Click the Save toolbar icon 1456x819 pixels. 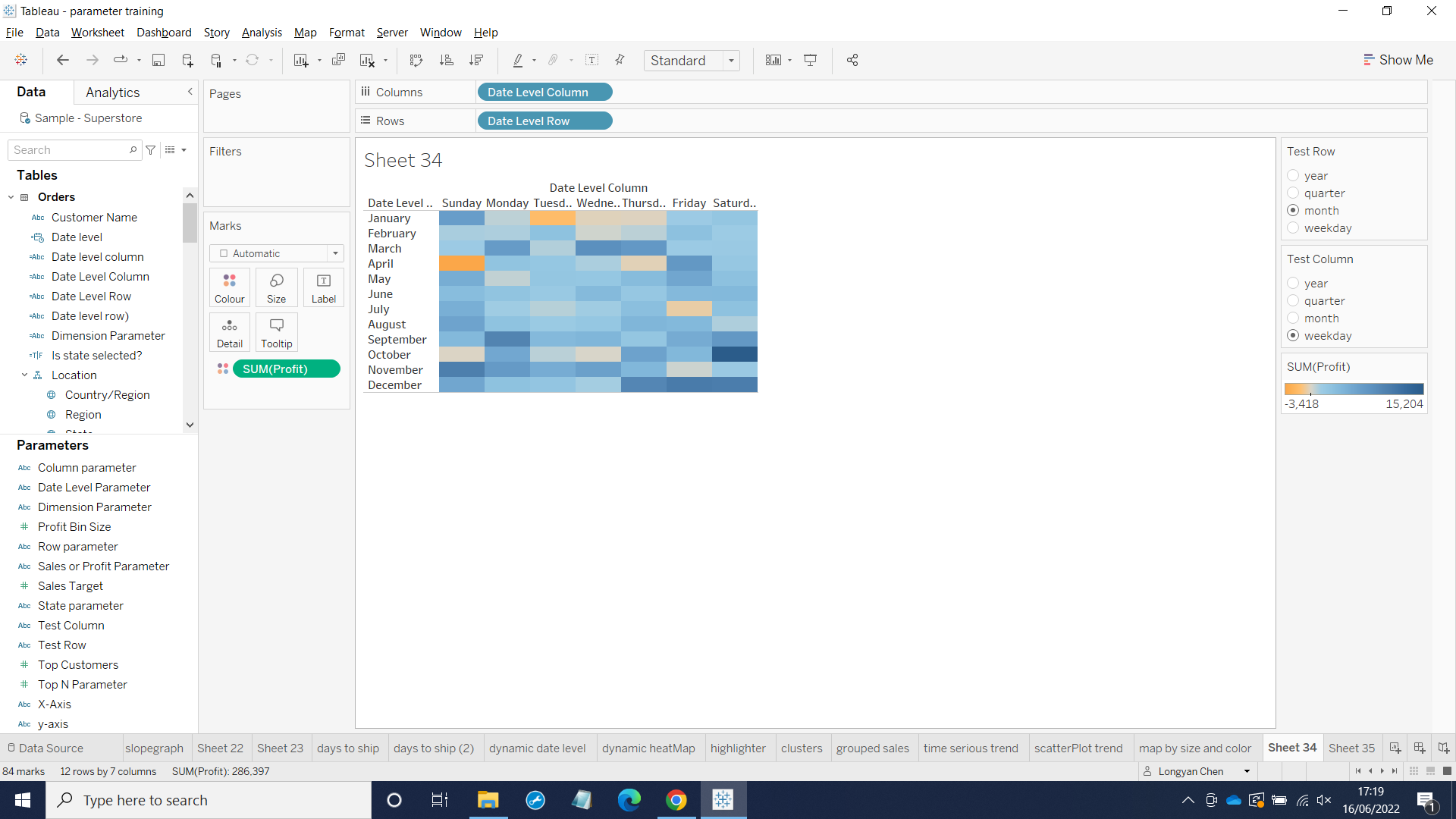(158, 61)
